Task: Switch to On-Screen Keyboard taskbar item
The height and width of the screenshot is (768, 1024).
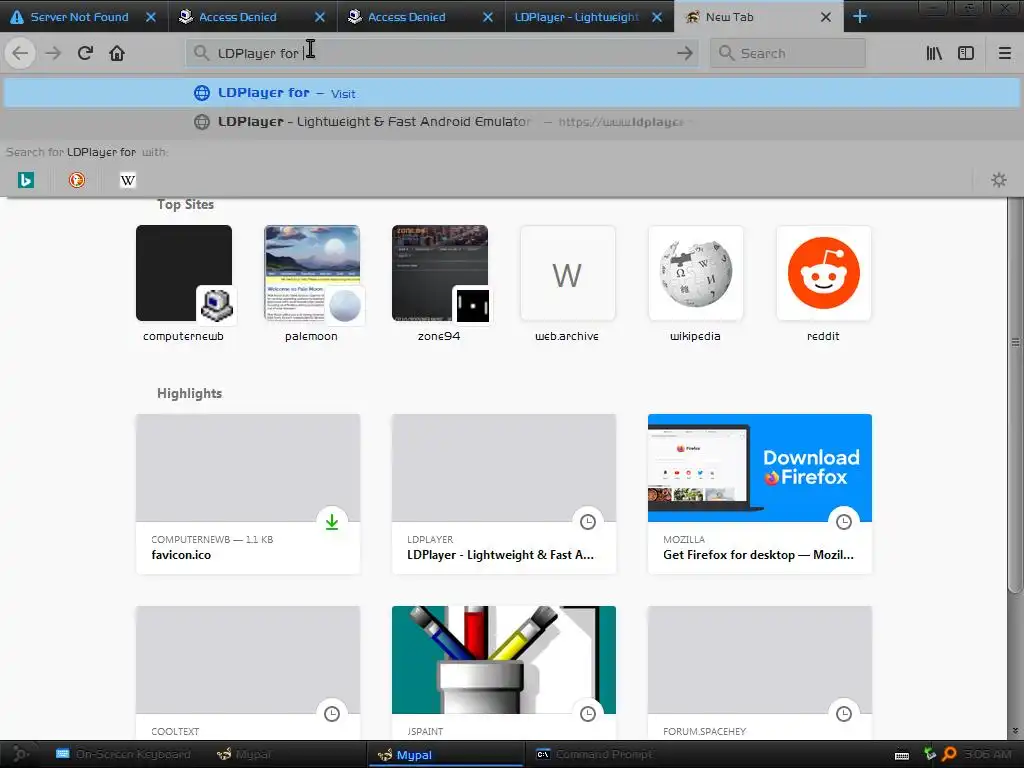Action: point(123,754)
